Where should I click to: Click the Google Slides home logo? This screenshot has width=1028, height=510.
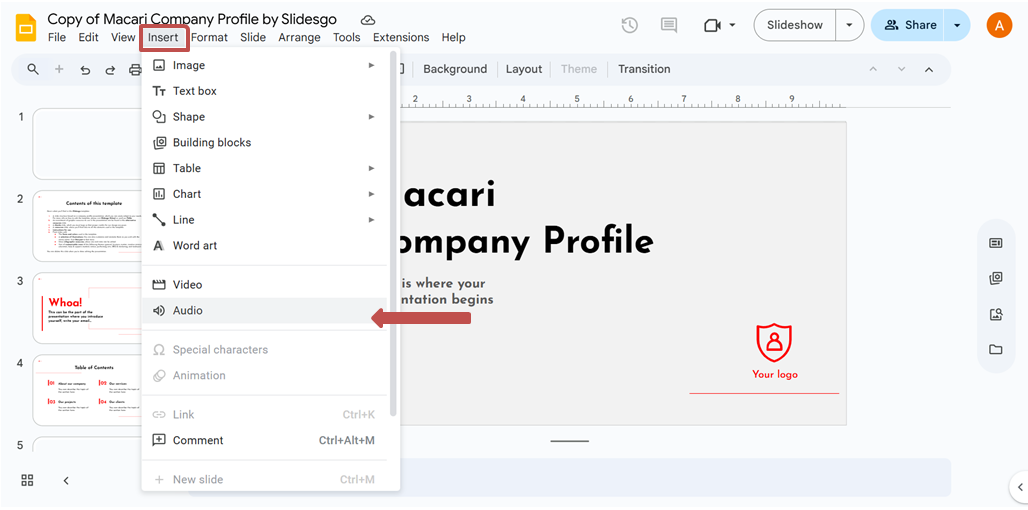pos(26,29)
